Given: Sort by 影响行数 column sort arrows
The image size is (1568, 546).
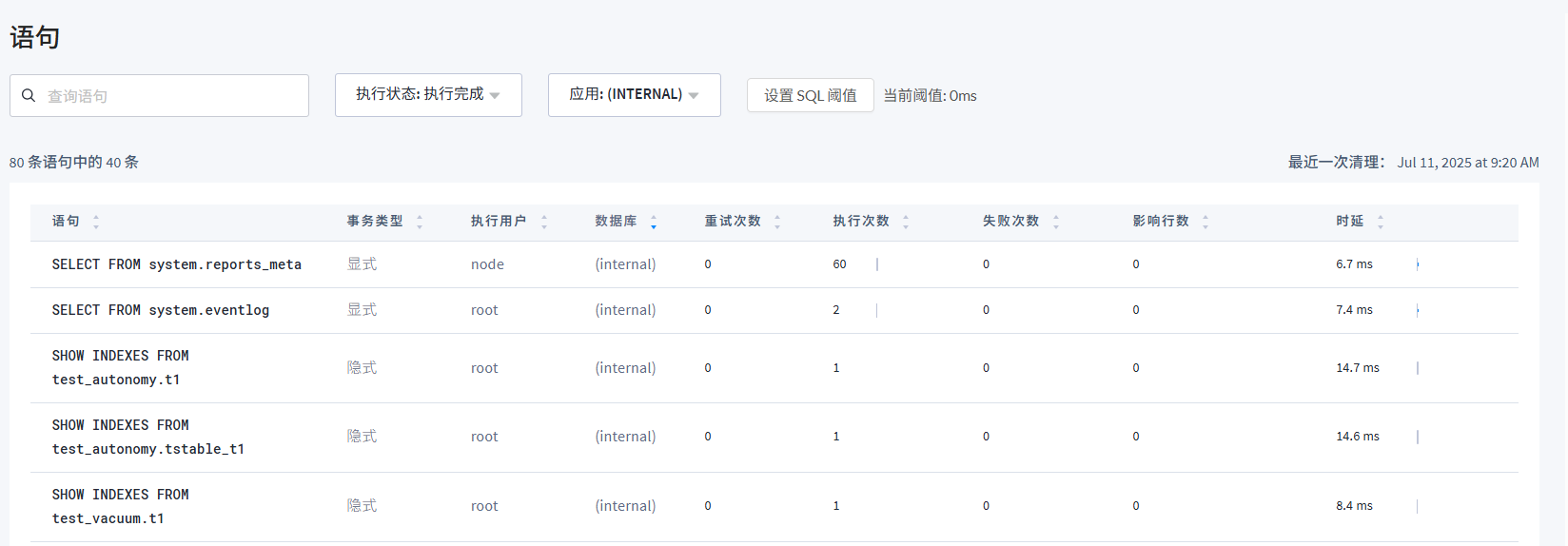Looking at the screenshot, I should [x=1205, y=222].
